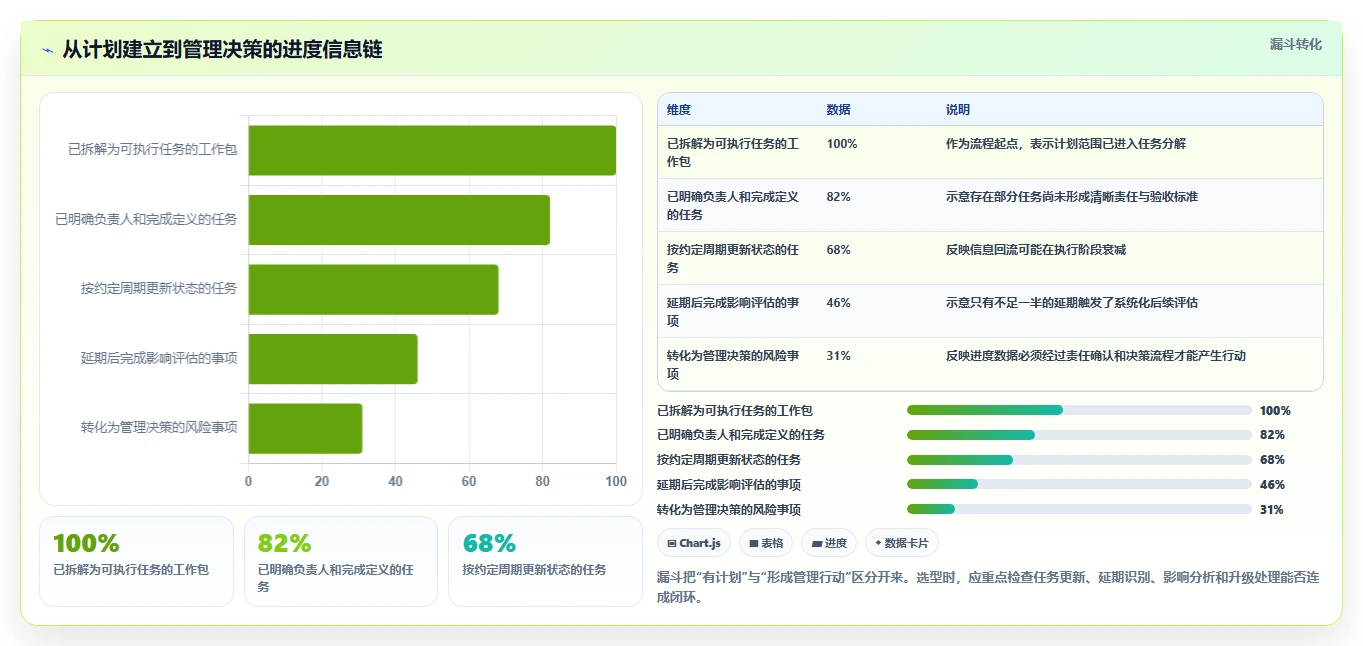Screen dimensions: 1363x646
Task: Click the summary paragraph starting with 漏斗把
Action: 988,588
